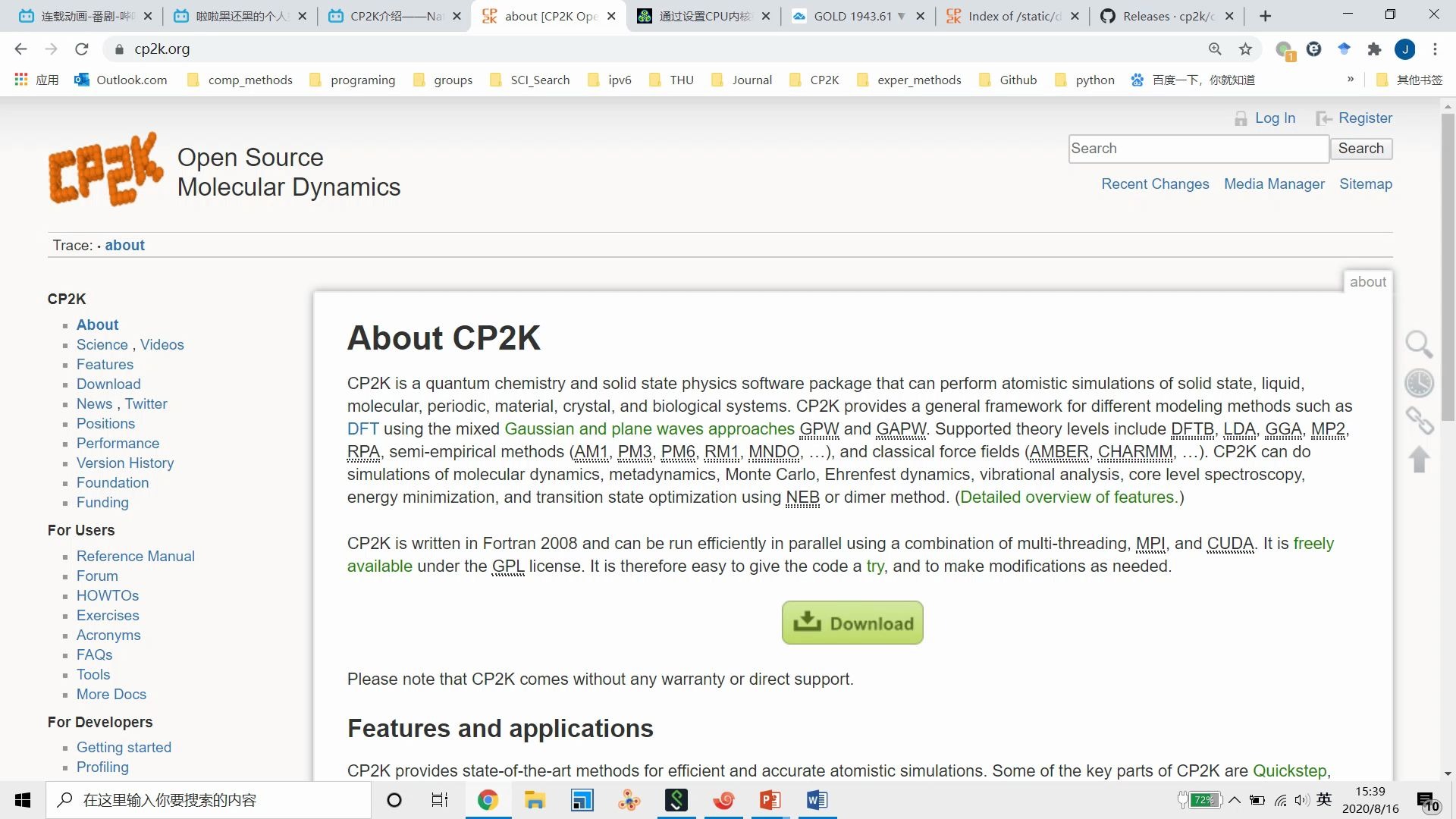This screenshot has height=819, width=1456.
Task: Switch to the Releases cp2k tab
Action: pyautogui.click(x=1162, y=15)
